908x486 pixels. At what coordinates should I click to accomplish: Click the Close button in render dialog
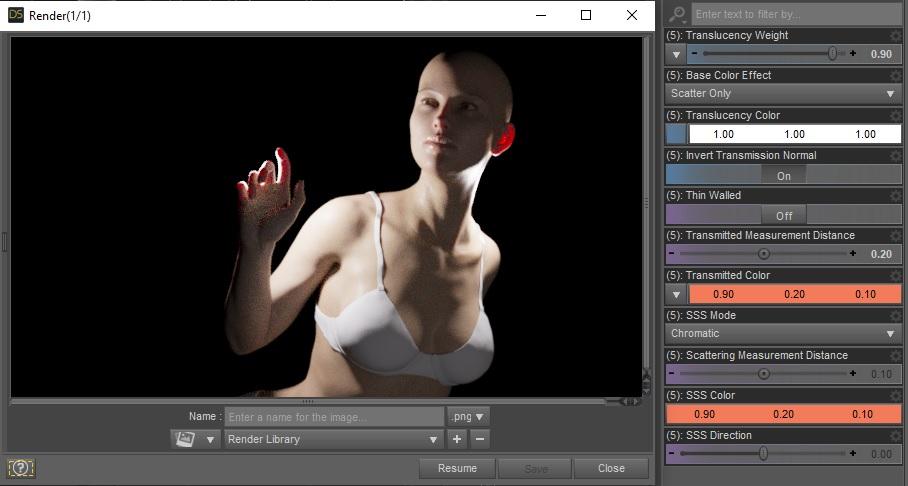pyautogui.click(x=611, y=468)
